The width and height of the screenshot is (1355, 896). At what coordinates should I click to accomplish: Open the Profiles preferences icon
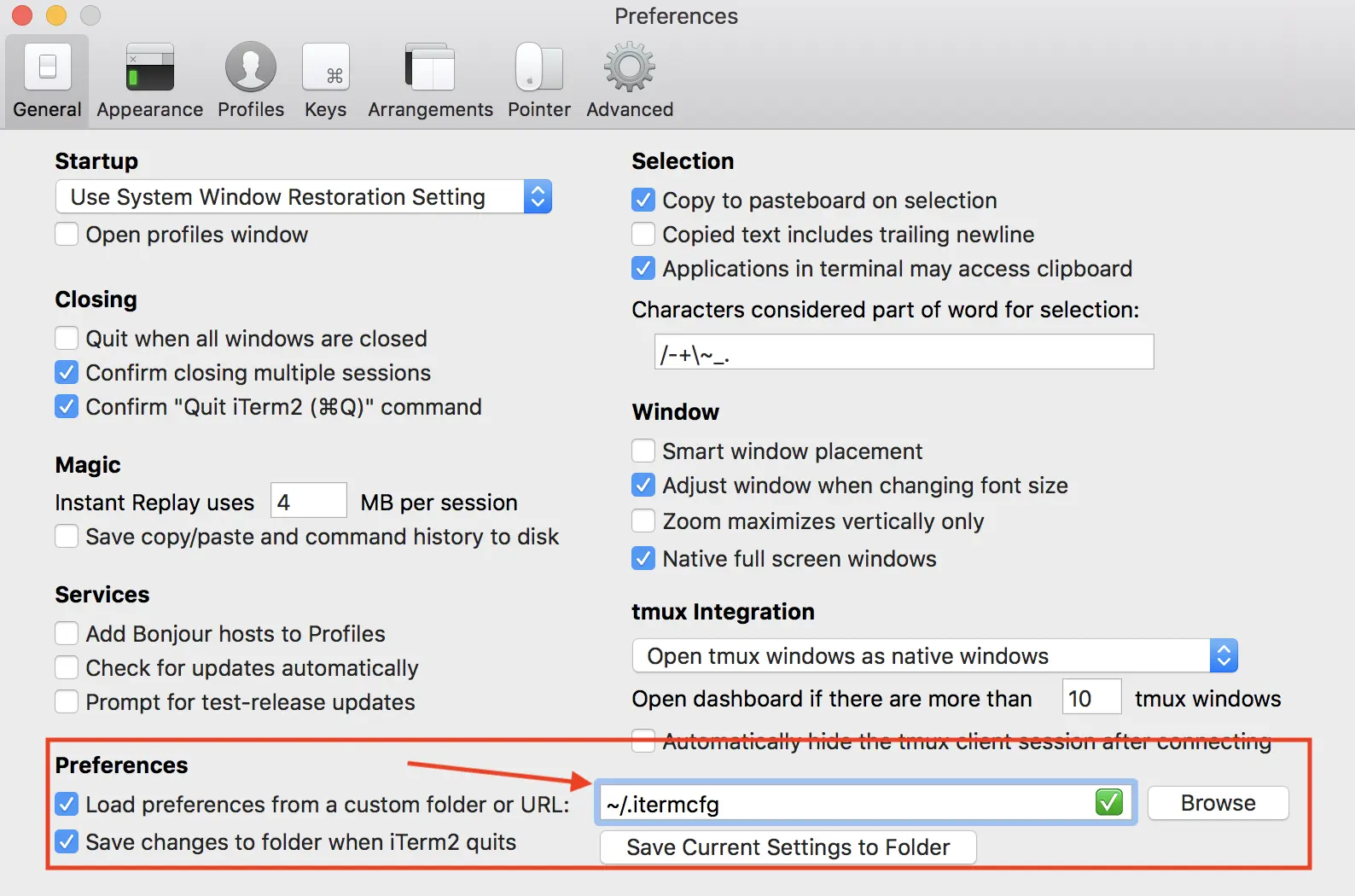click(251, 67)
